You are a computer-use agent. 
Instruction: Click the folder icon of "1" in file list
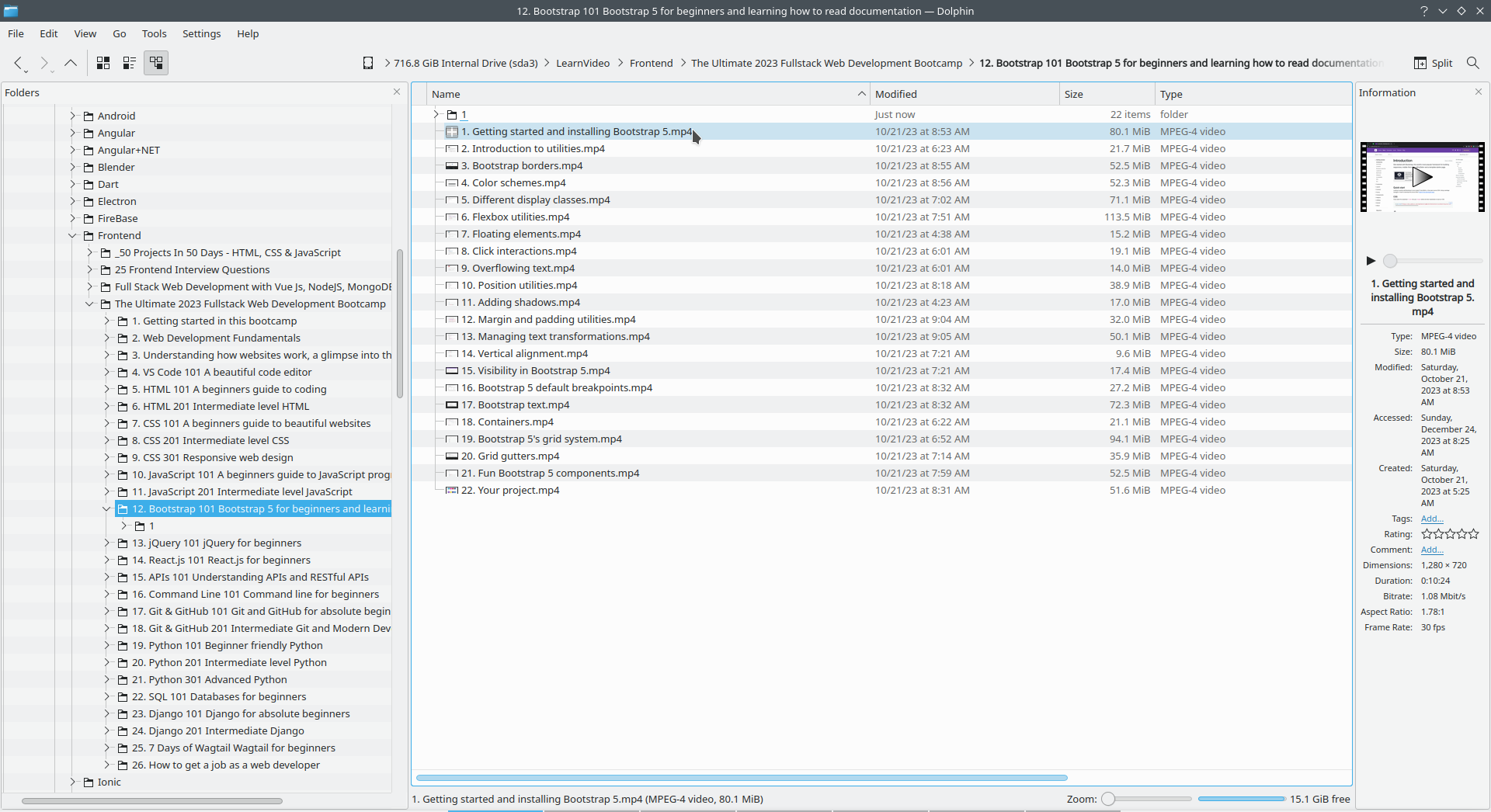click(452, 115)
